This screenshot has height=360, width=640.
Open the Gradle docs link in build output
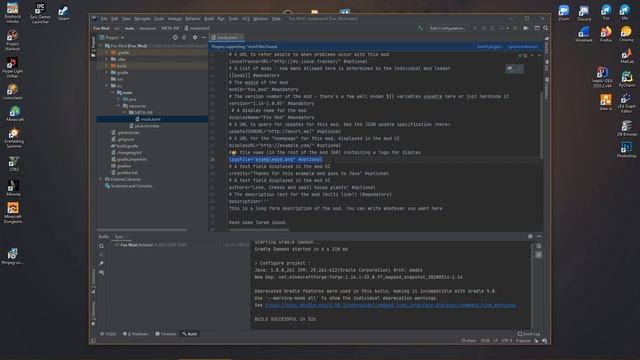(390, 305)
